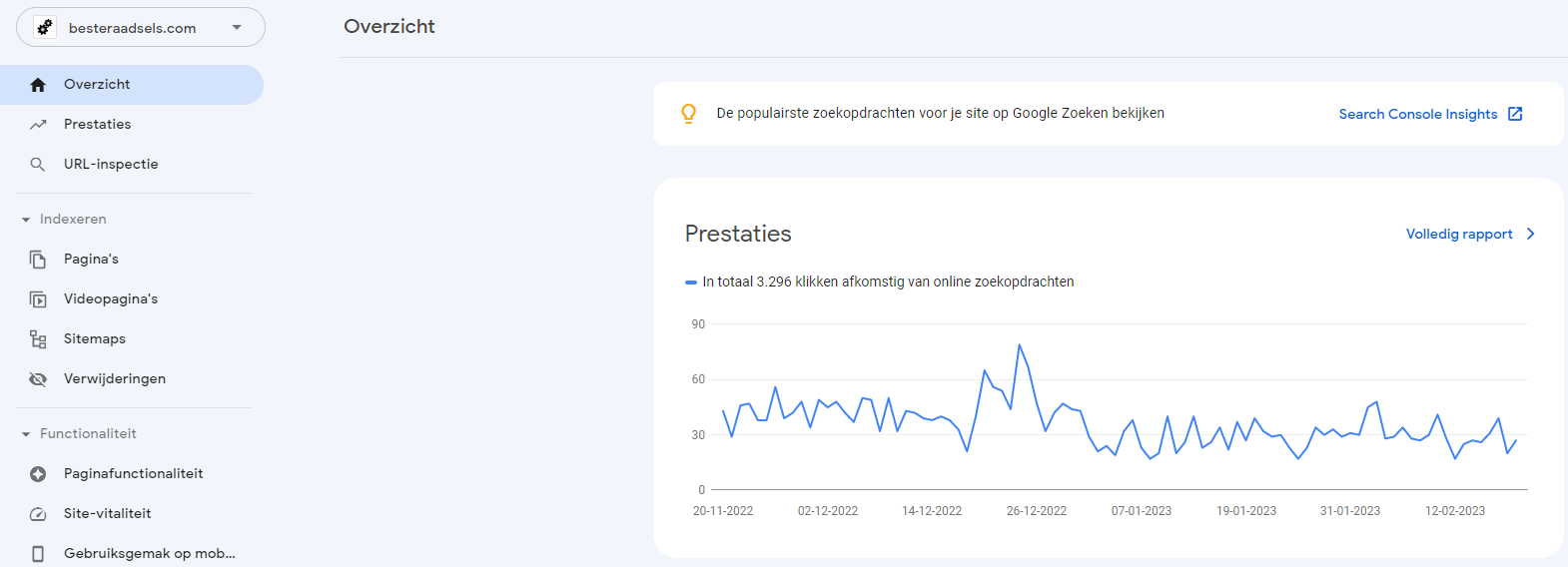Click the home icon beside Overzicht
Viewport: 1568px width, 567px height.
38,85
